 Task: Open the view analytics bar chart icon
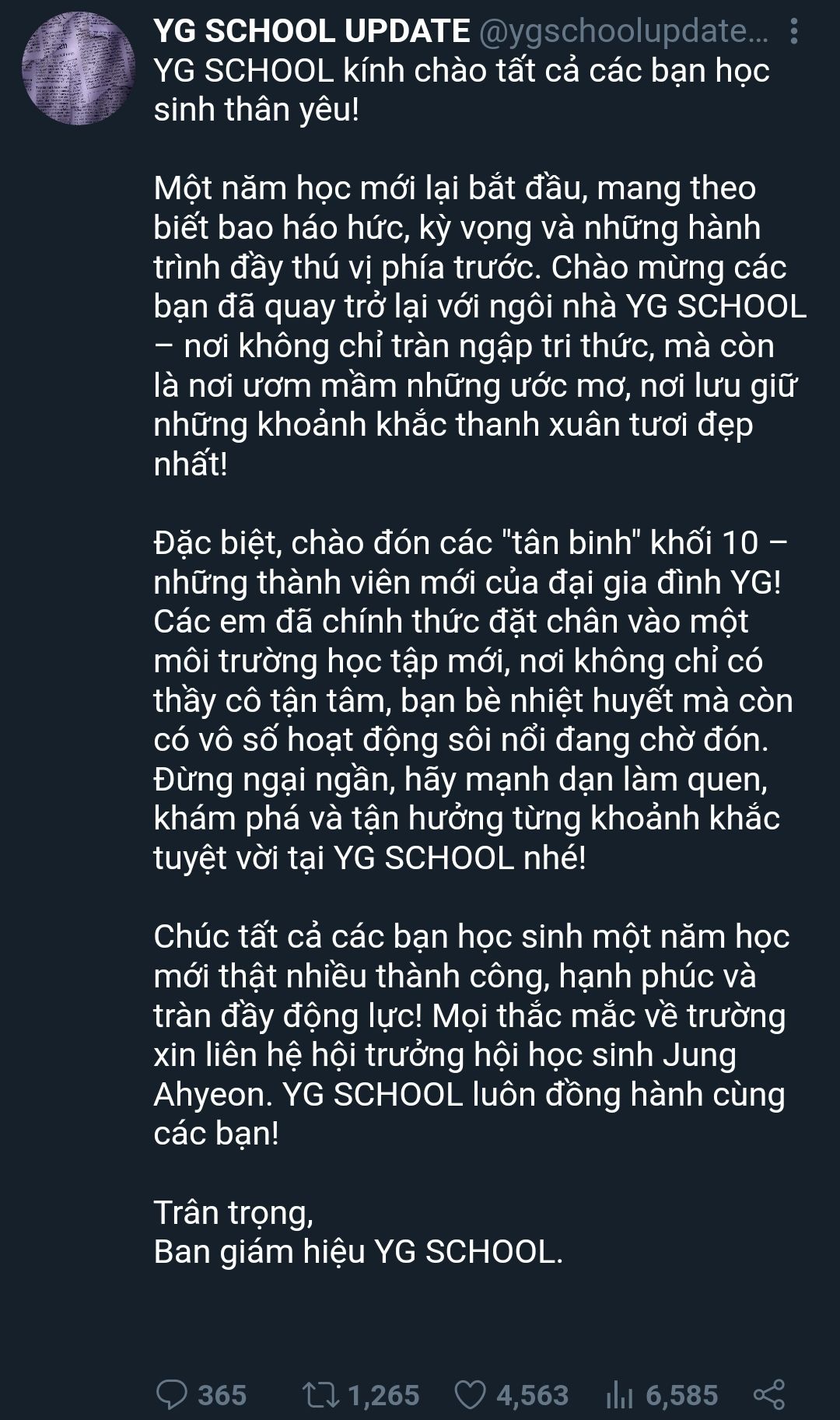pos(620,1395)
